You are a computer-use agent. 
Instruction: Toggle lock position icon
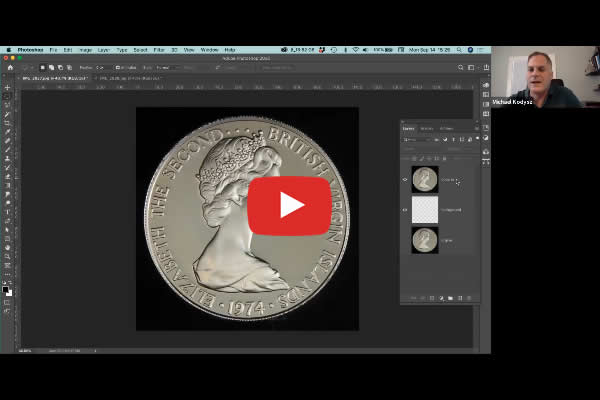[429, 158]
